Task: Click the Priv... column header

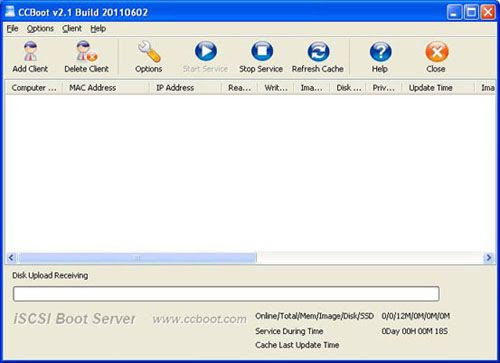Action: (x=384, y=88)
